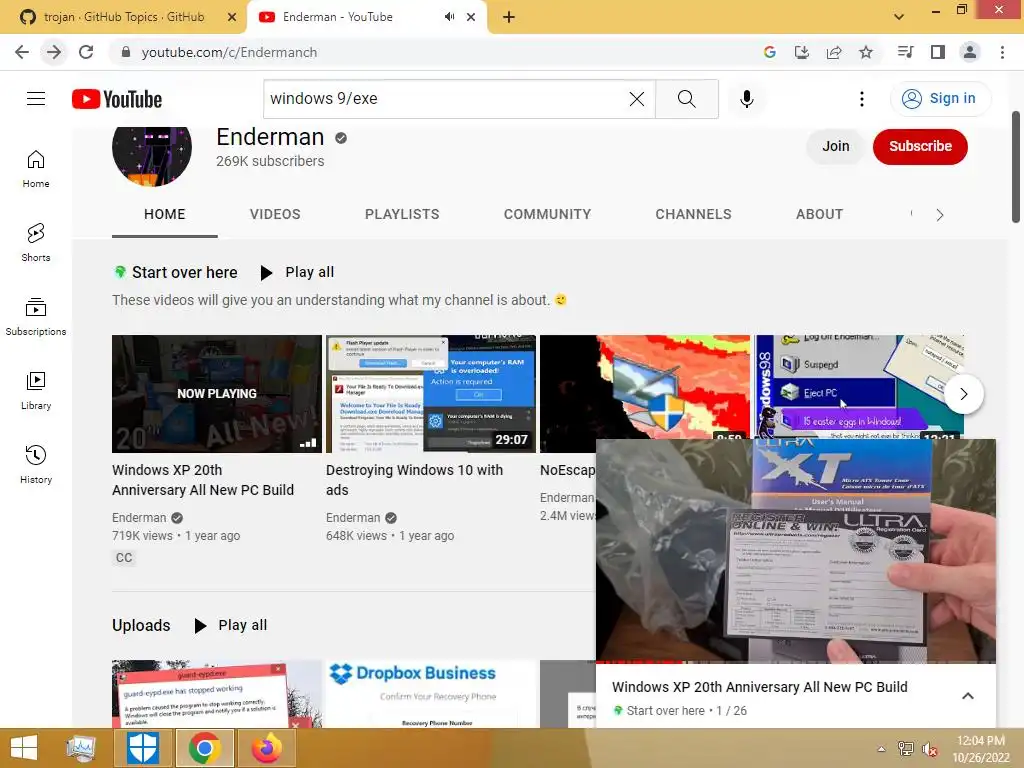Select the CHANNELS channel tab
1024x768 pixels.
coord(694,214)
